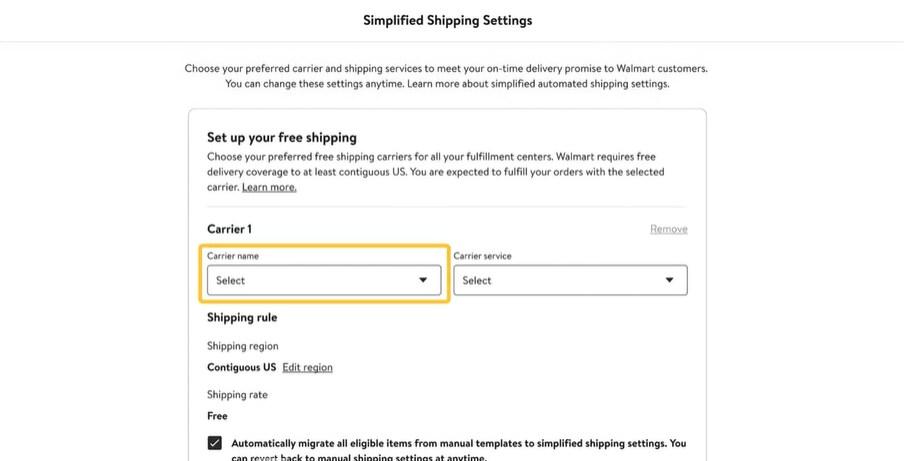Click the automatically migrate checkbox label text
Image resolution: width=904 pixels, height=461 pixels.
click(x=458, y=443)
